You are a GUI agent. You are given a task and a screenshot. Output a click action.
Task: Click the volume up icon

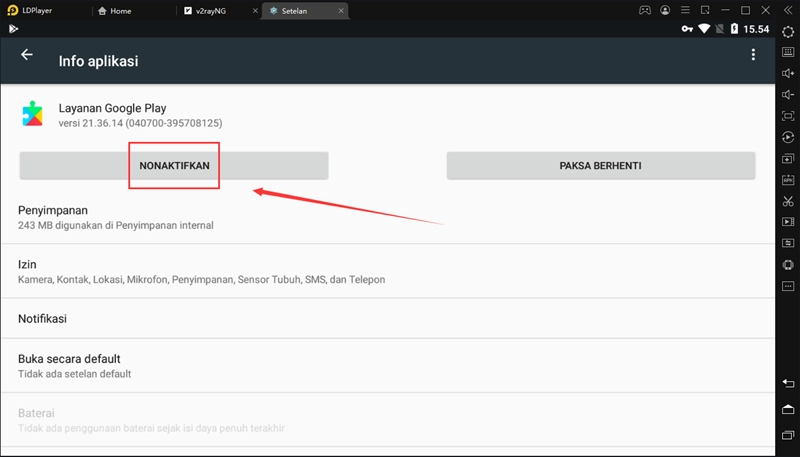coord(788,73)
